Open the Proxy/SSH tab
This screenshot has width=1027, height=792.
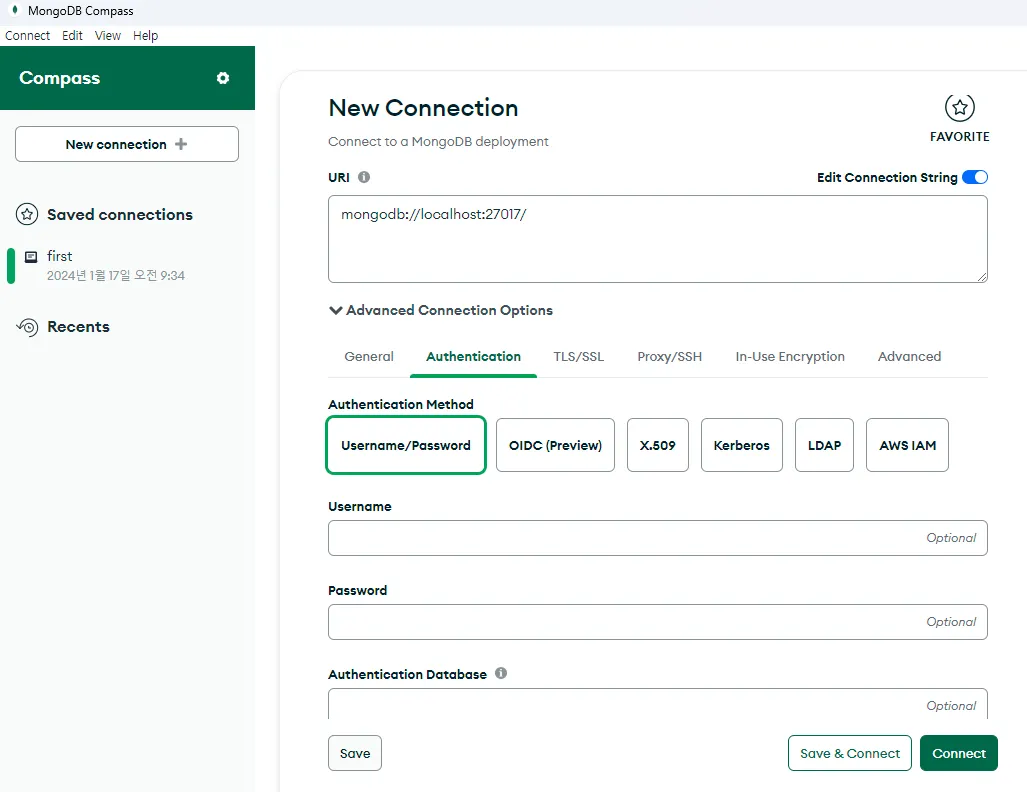(670, 356)
